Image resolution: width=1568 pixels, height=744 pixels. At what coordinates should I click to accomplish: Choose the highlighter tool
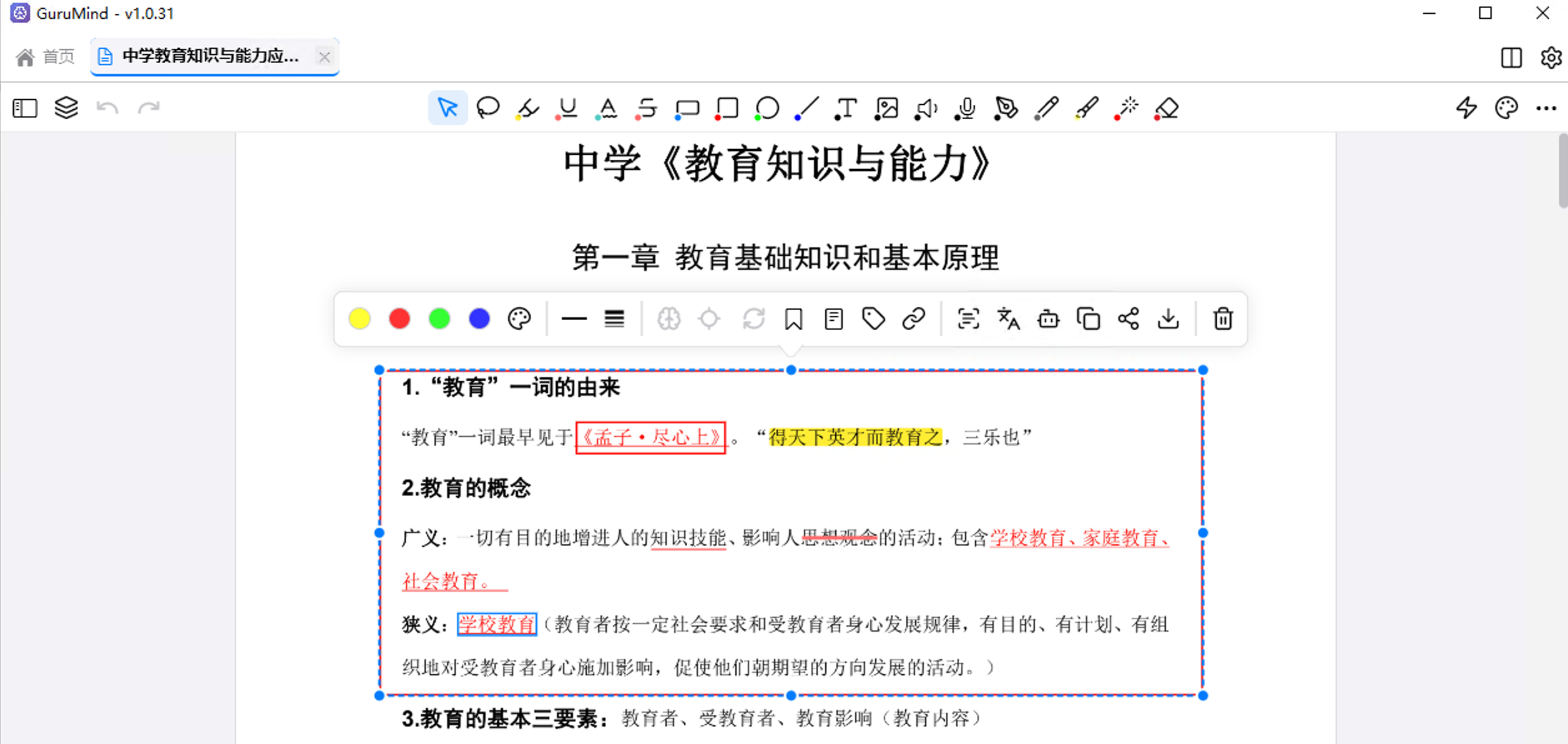[x=527, y=108]
